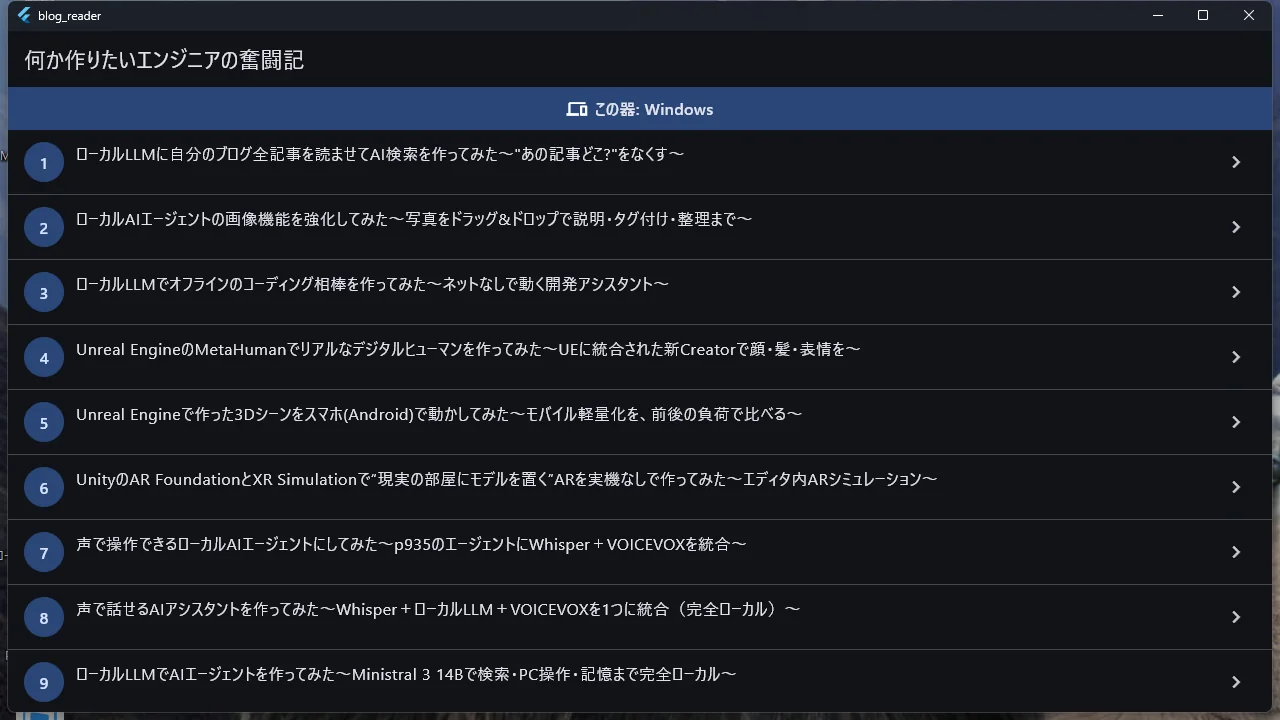1280x720 pixels.
Task: Open article ローカルLLMに自分のブログ全記事を読ませて
Action: (640, 162)
